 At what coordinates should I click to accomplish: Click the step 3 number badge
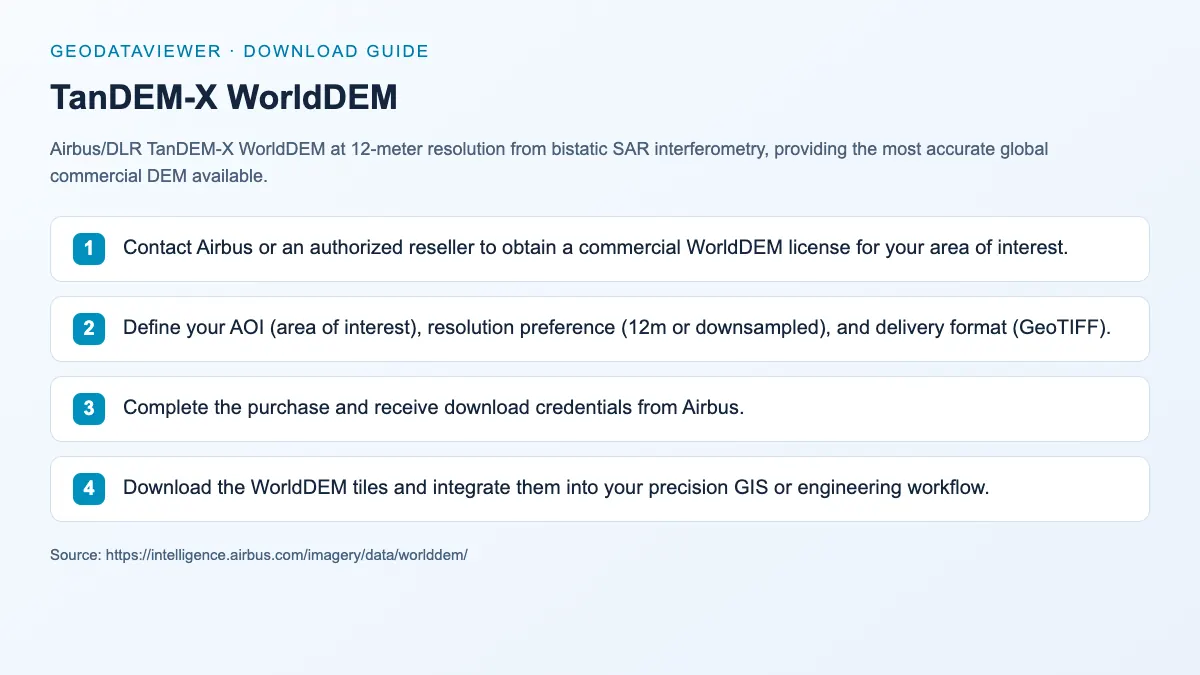pos(89,408)
